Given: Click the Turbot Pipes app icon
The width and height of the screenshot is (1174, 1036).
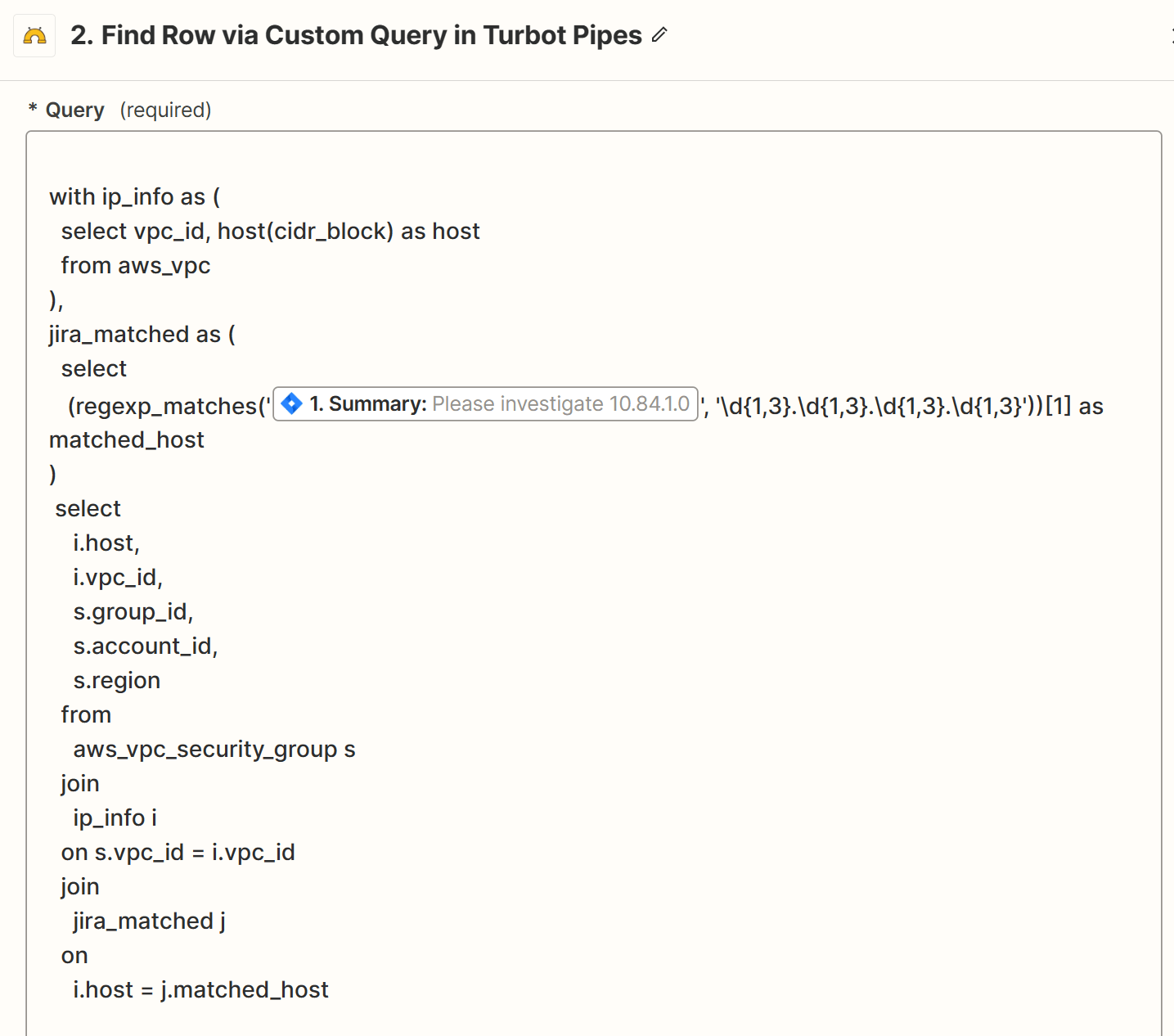Looking at the screenshot, I should tap(34, 35).
